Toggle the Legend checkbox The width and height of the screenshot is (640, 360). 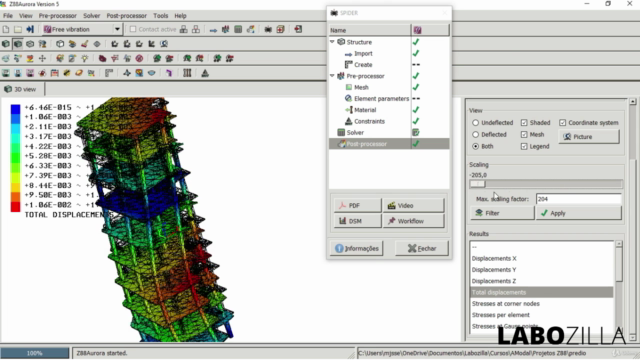point(524,146)
